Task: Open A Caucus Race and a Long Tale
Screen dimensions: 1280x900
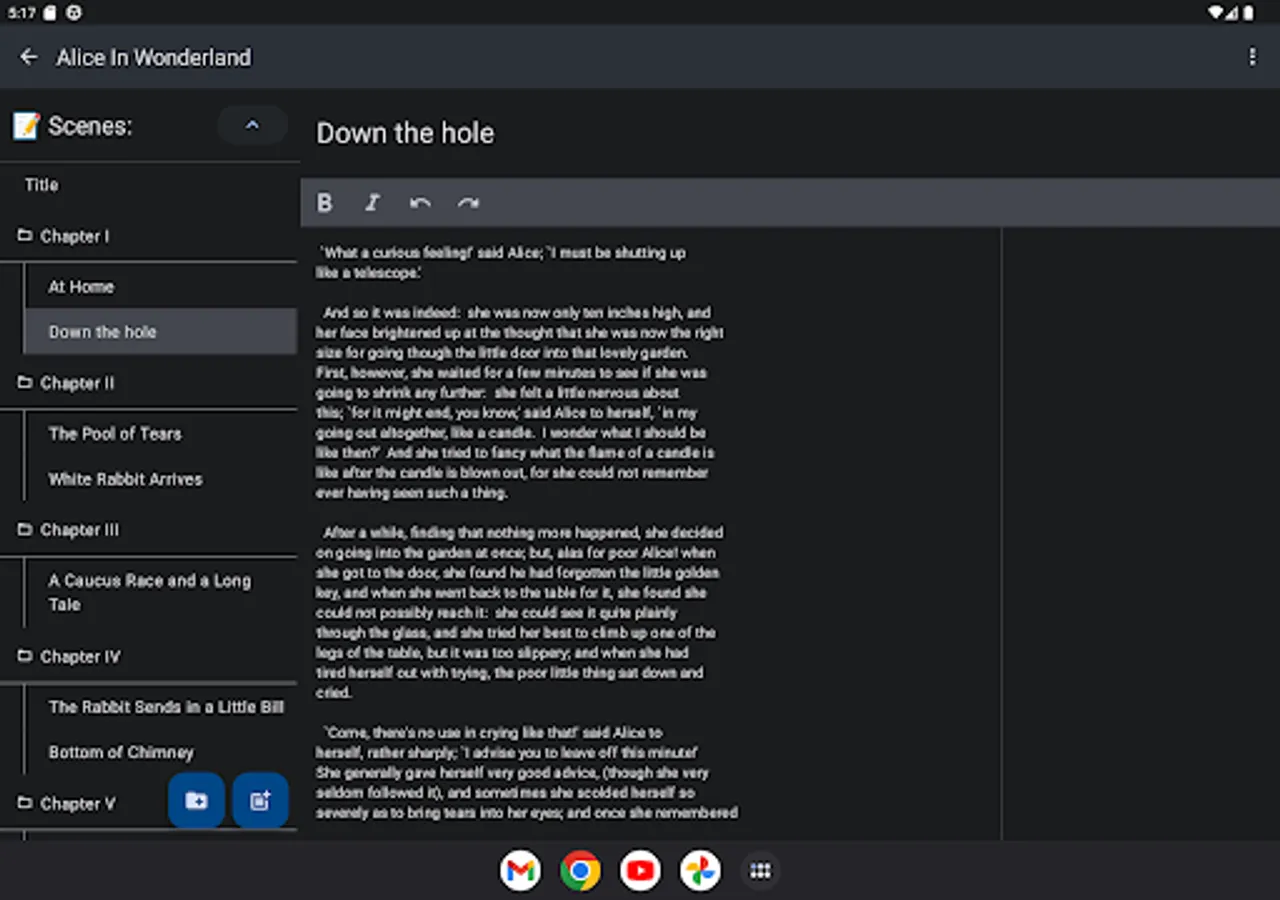Action: [x=160, y=592]
